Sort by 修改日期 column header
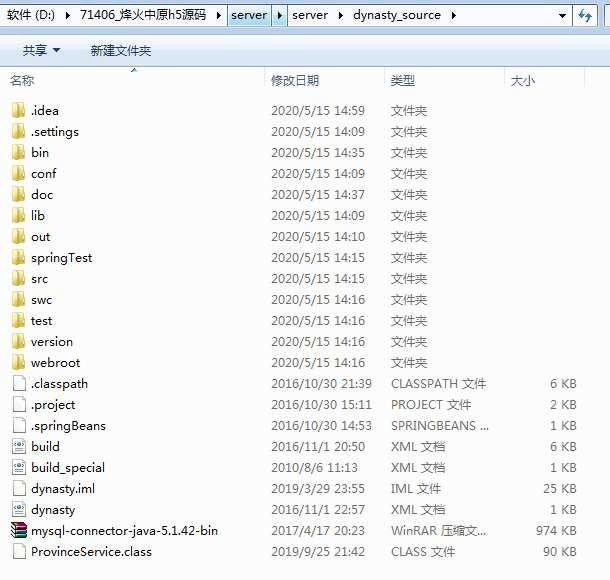This screenshot has height=580, width=610. pyautogui.click(x=295, y=81)
